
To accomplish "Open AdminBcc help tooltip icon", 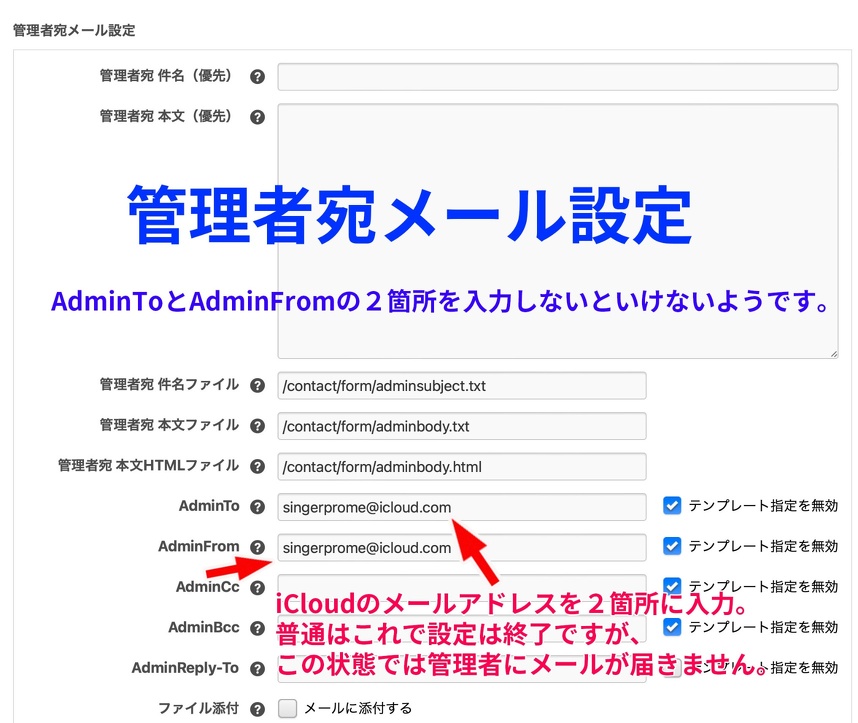I will point(257,628).
